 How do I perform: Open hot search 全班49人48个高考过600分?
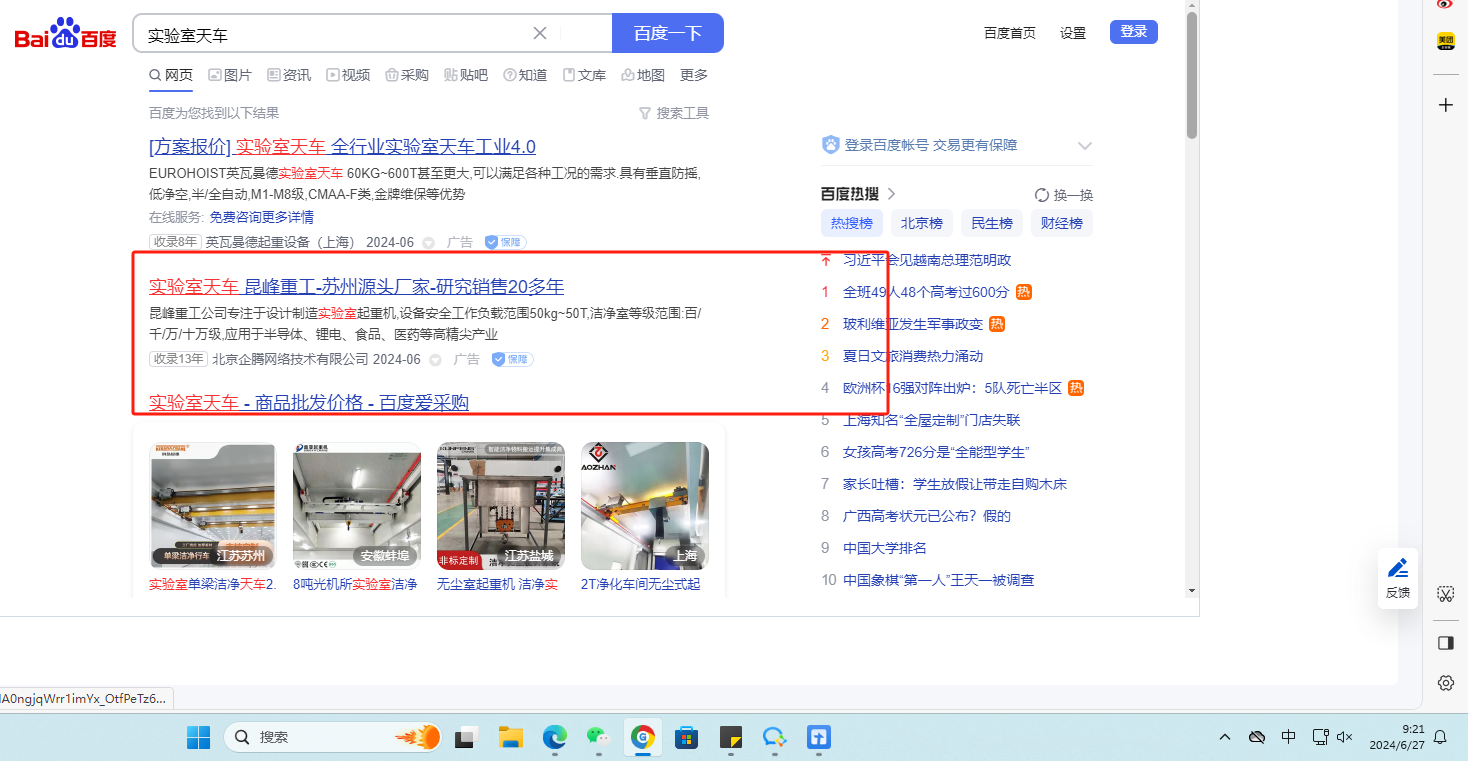point(926,292)
